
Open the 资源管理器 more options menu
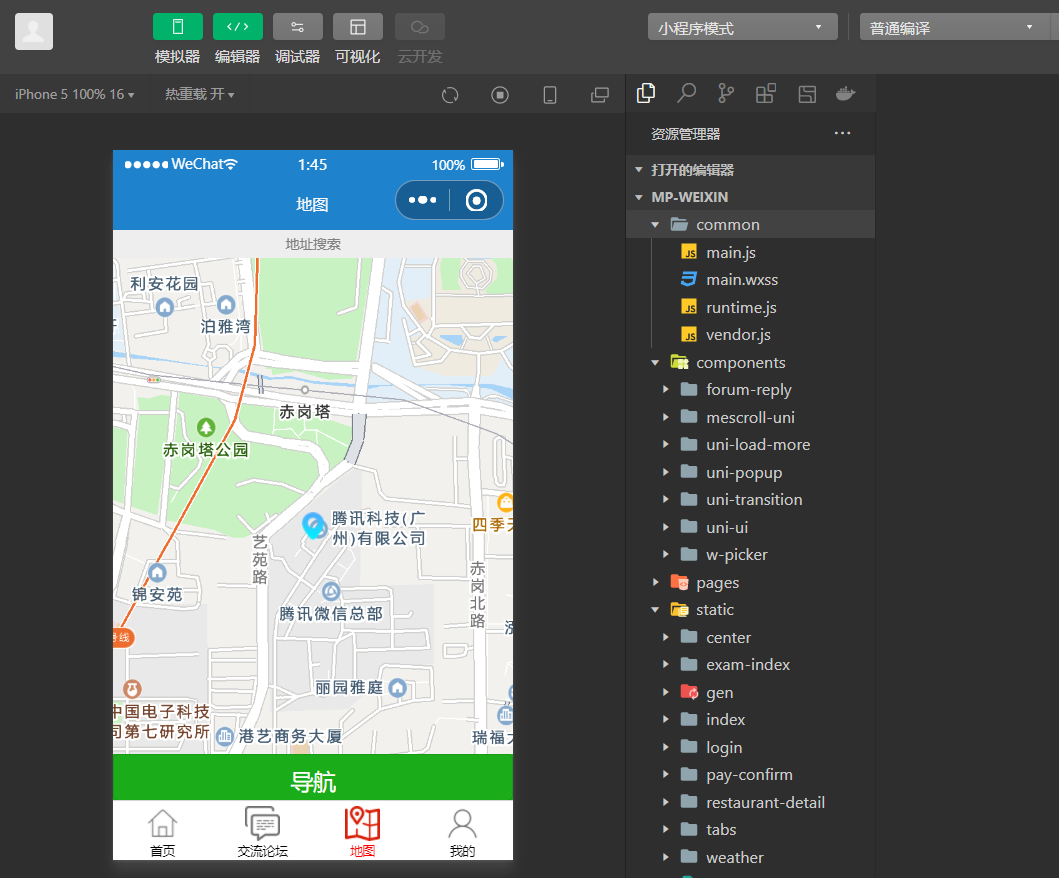pyautogui.click(x=842, y=133)
